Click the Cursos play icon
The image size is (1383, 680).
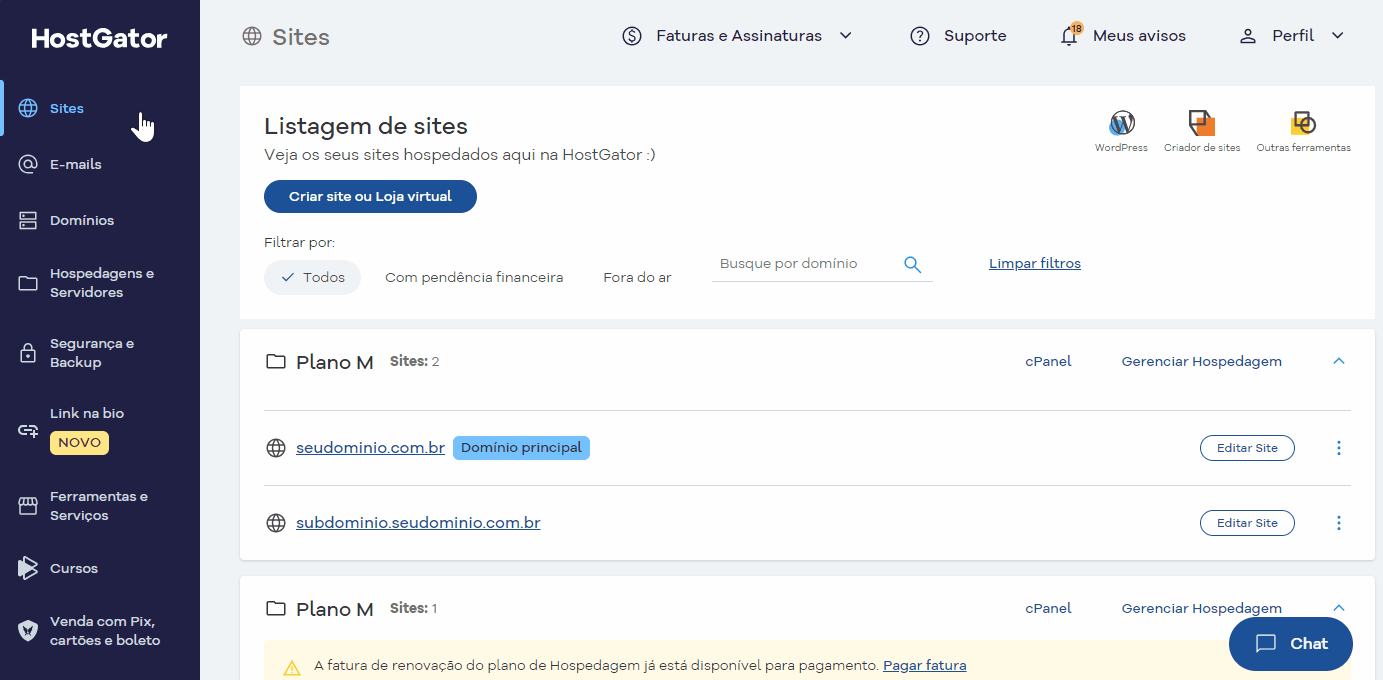[x=28, y=568]
